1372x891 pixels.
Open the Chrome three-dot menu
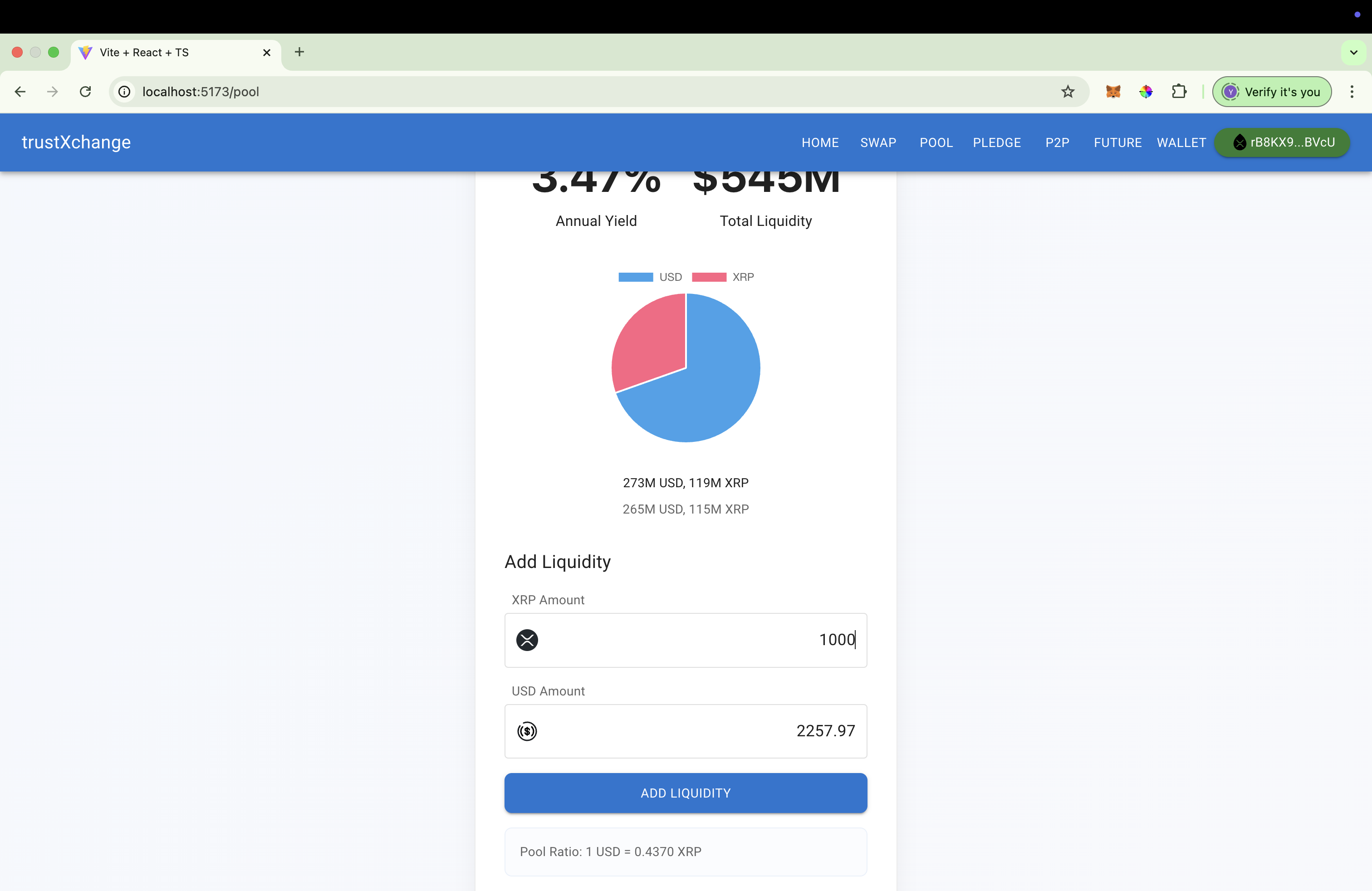point(1351,92)
